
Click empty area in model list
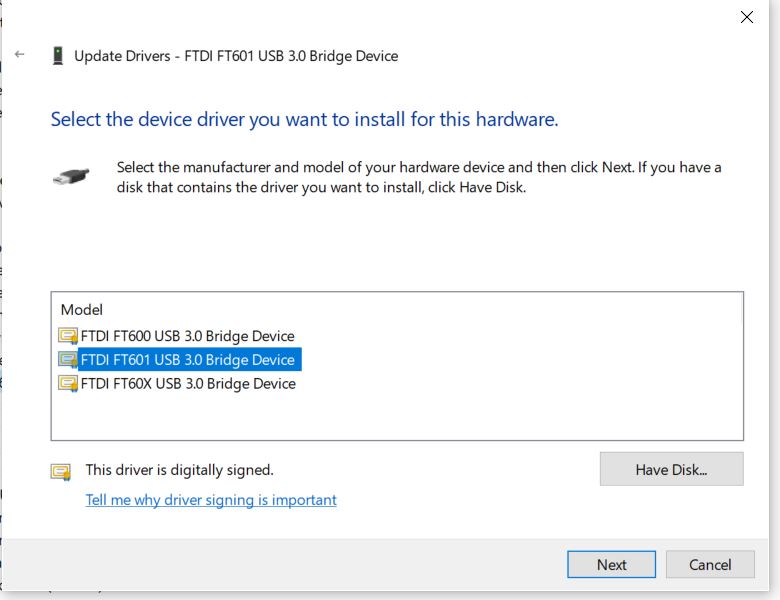[x=497, y=413]
